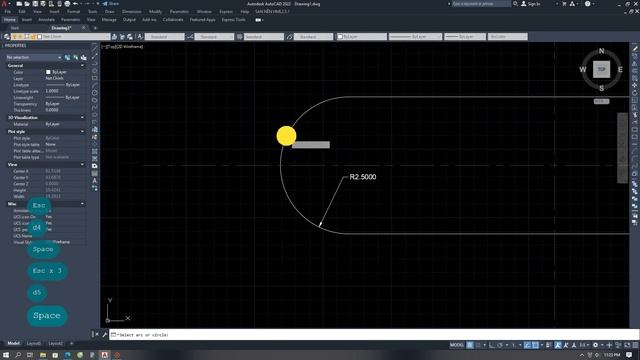The width and height of the screenshot is (640, 360).
Task: Switch to the Layout1 tab
Action: [x=33, y=343]
